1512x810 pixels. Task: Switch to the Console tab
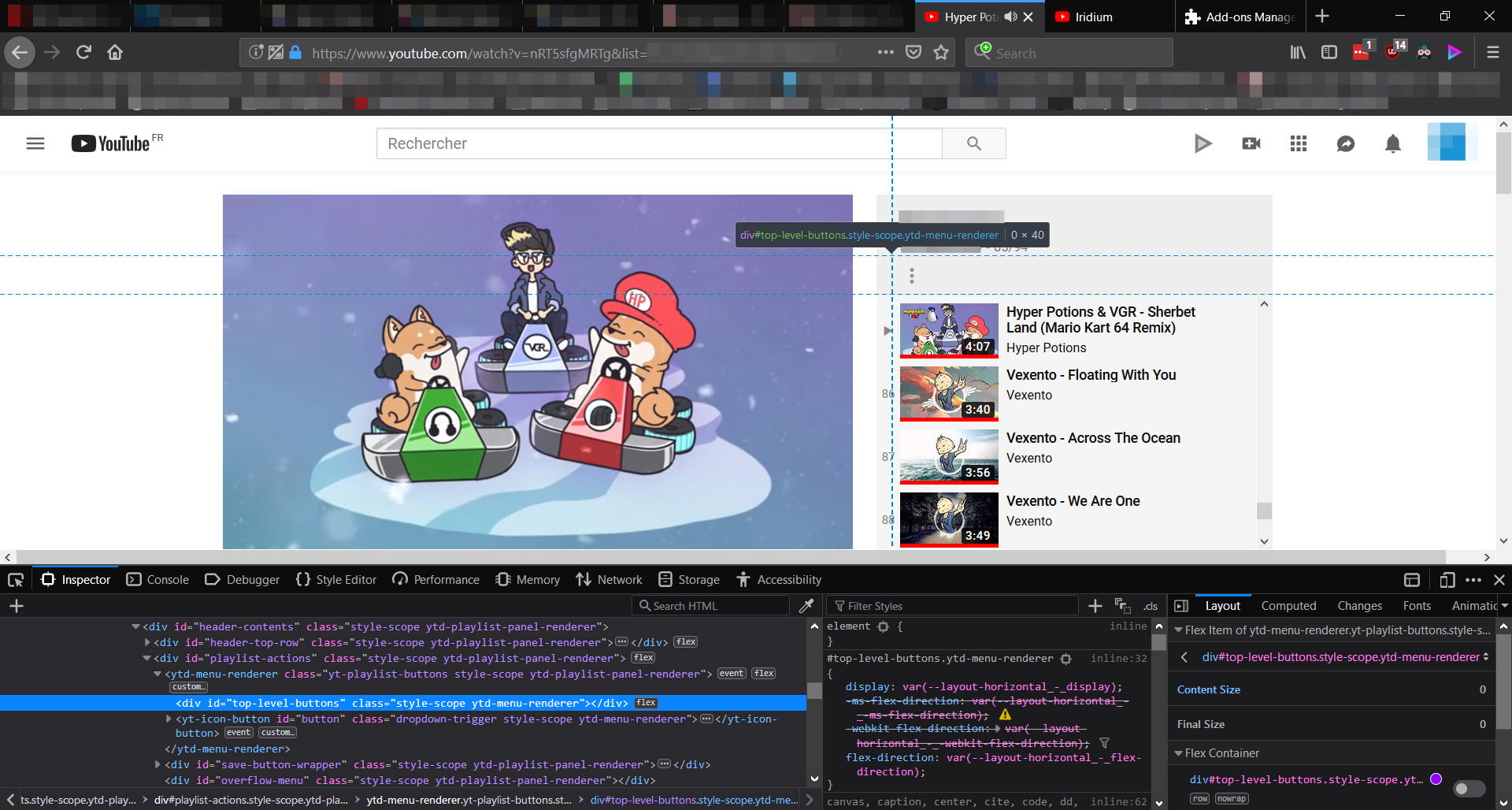[157, 580]
